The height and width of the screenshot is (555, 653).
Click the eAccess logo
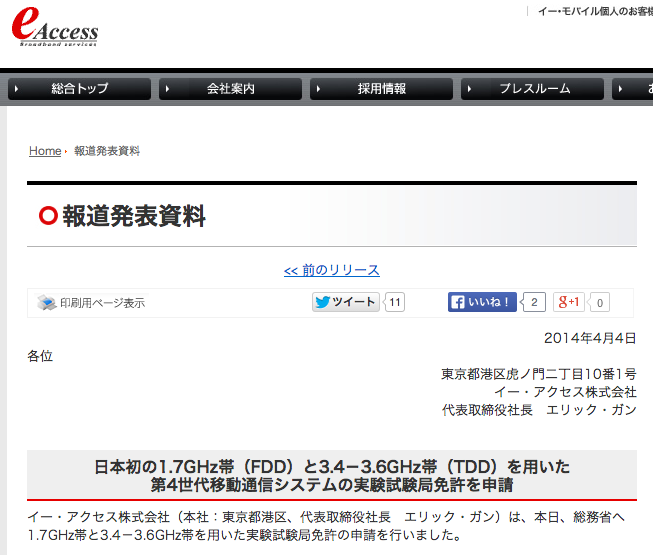tap(55, 27)
